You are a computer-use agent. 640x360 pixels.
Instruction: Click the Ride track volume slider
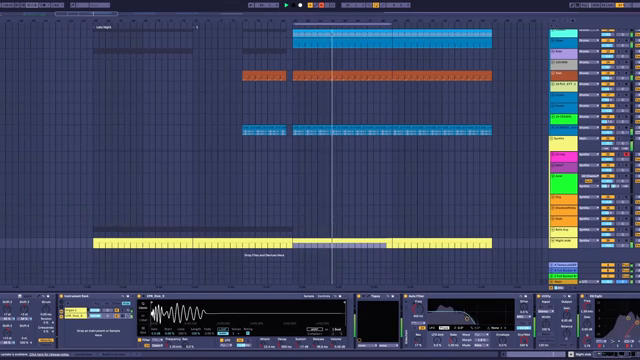[x=608, y=56]
